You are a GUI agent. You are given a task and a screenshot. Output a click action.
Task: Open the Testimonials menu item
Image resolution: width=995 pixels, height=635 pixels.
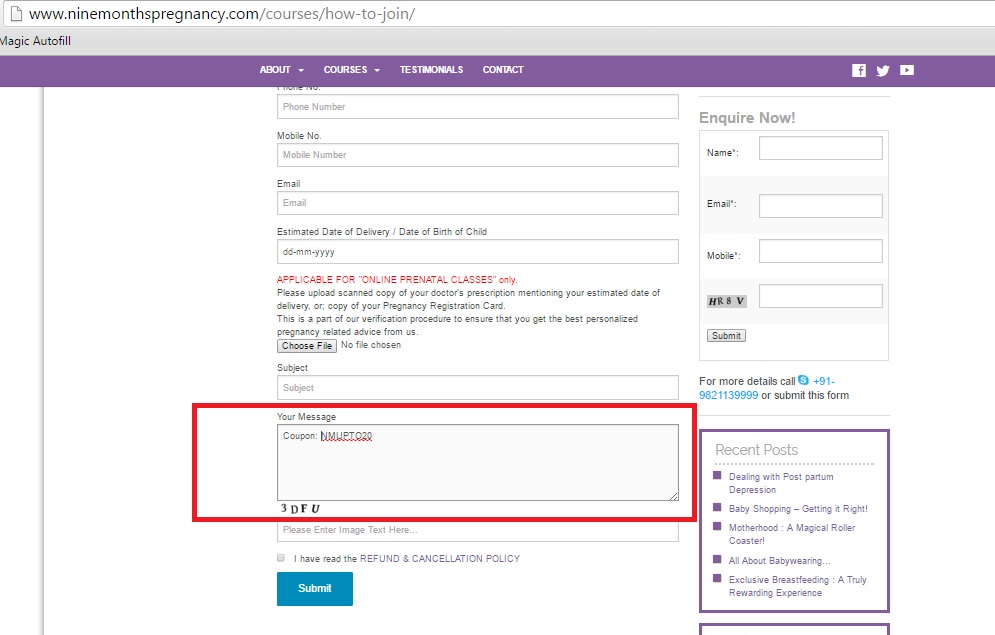[431, 70]
